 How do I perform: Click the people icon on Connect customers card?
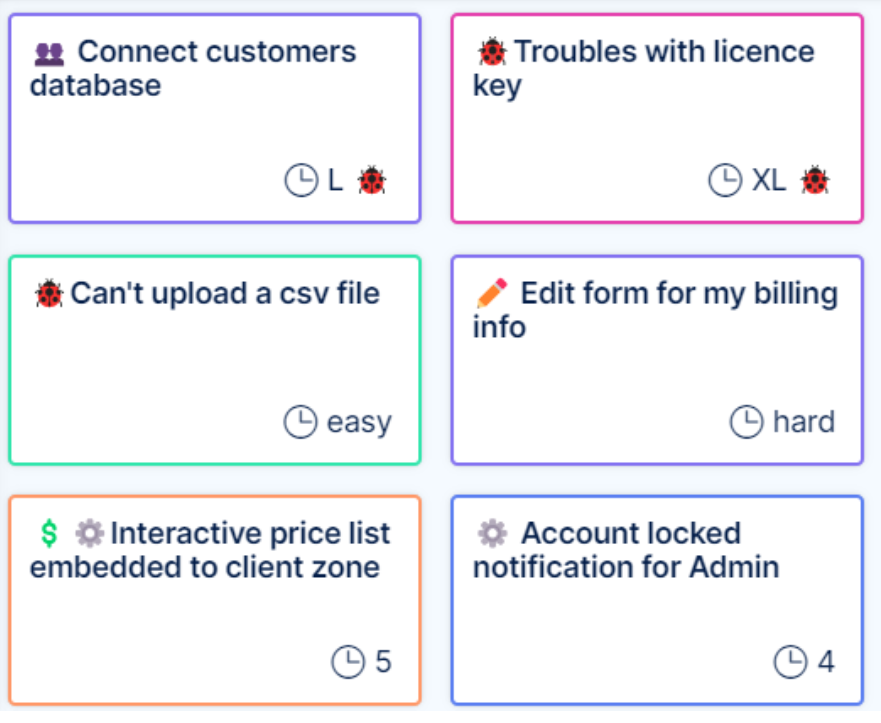pos(49,53)
